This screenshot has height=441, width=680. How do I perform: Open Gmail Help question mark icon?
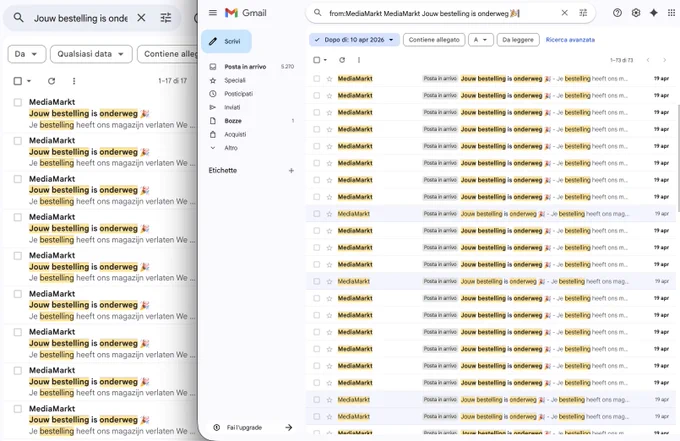(x=617, y=13)
